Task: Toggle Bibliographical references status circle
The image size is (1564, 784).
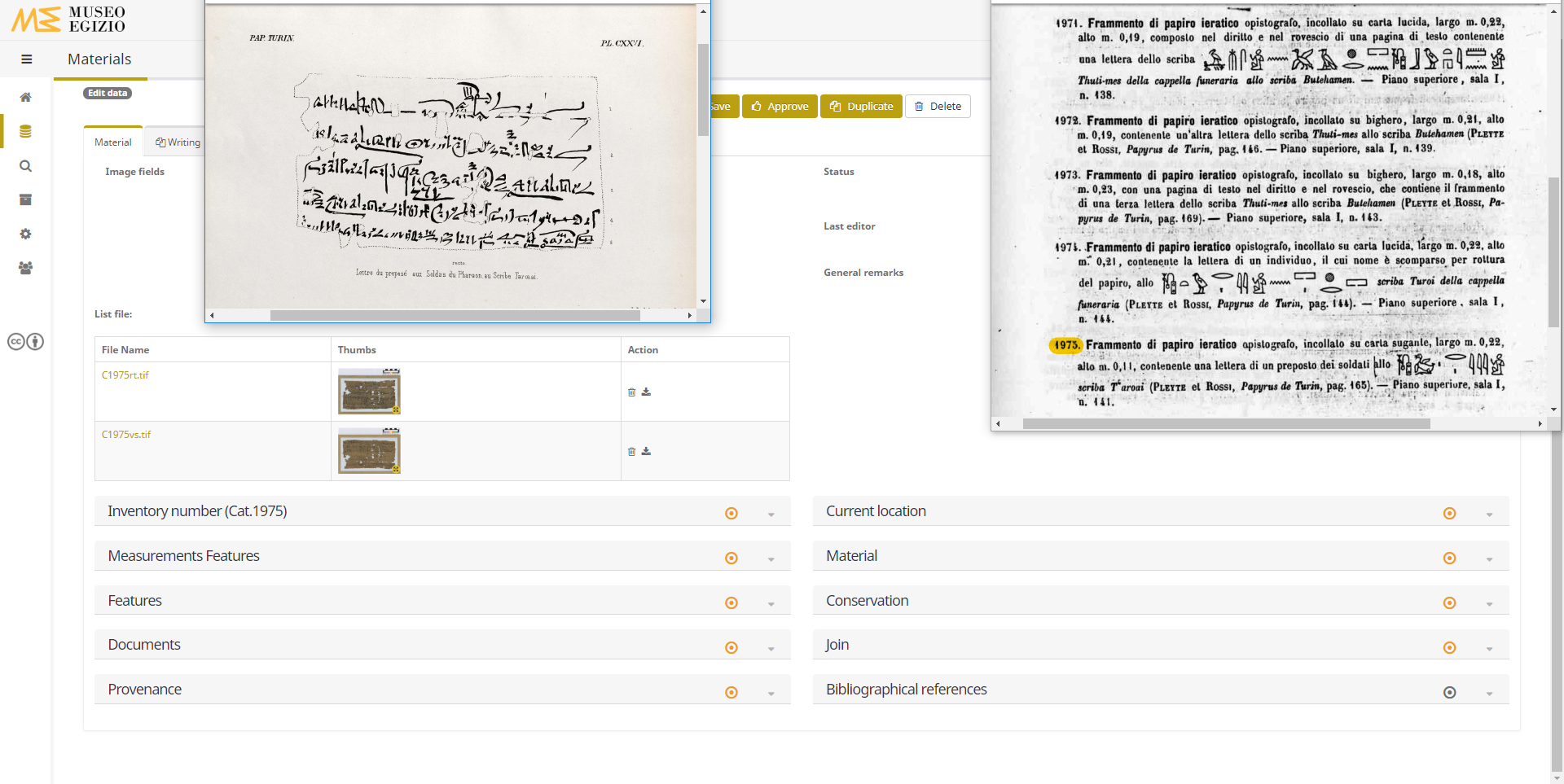Action: point(1449,692)
